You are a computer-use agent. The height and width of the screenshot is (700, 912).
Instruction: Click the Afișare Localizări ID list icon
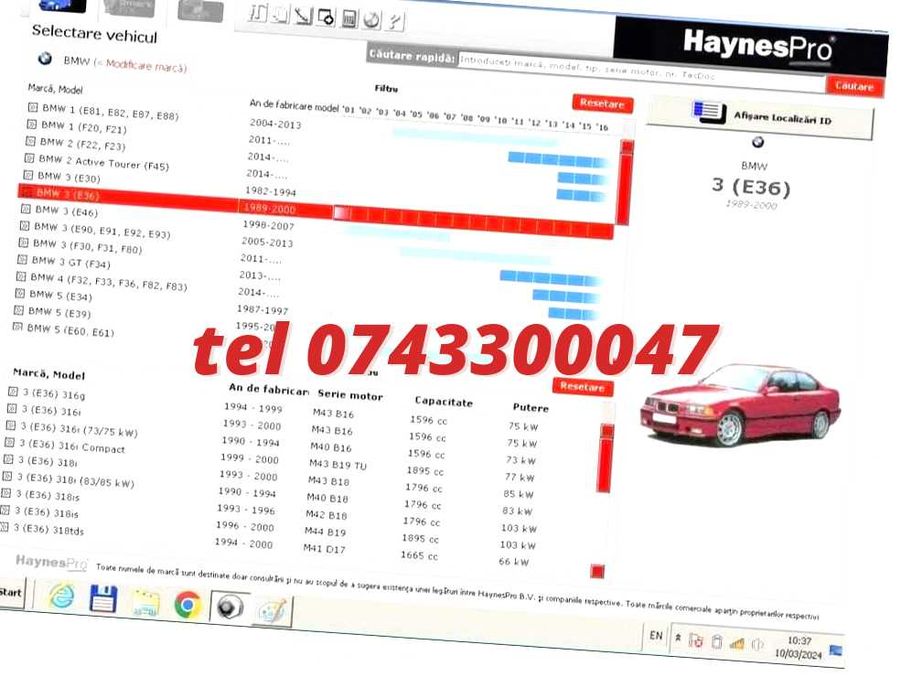709,112
